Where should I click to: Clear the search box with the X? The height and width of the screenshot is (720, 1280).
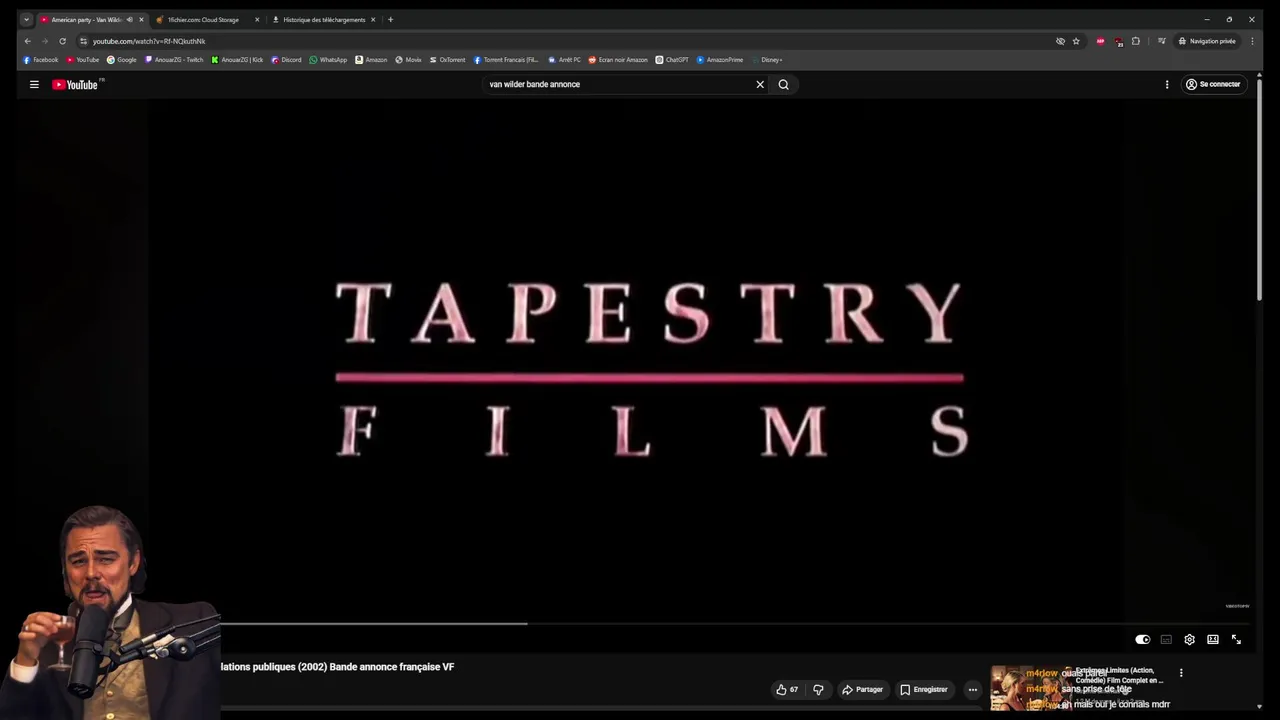pos(760,85)
